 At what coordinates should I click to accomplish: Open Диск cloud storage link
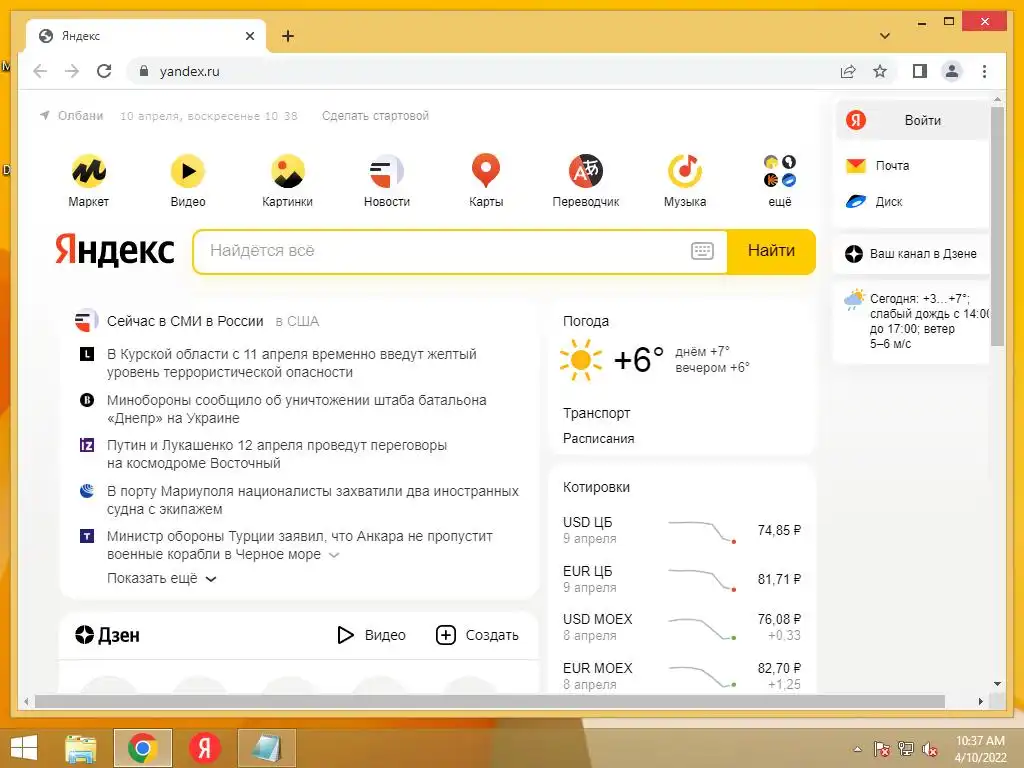(x=874, y=202)
